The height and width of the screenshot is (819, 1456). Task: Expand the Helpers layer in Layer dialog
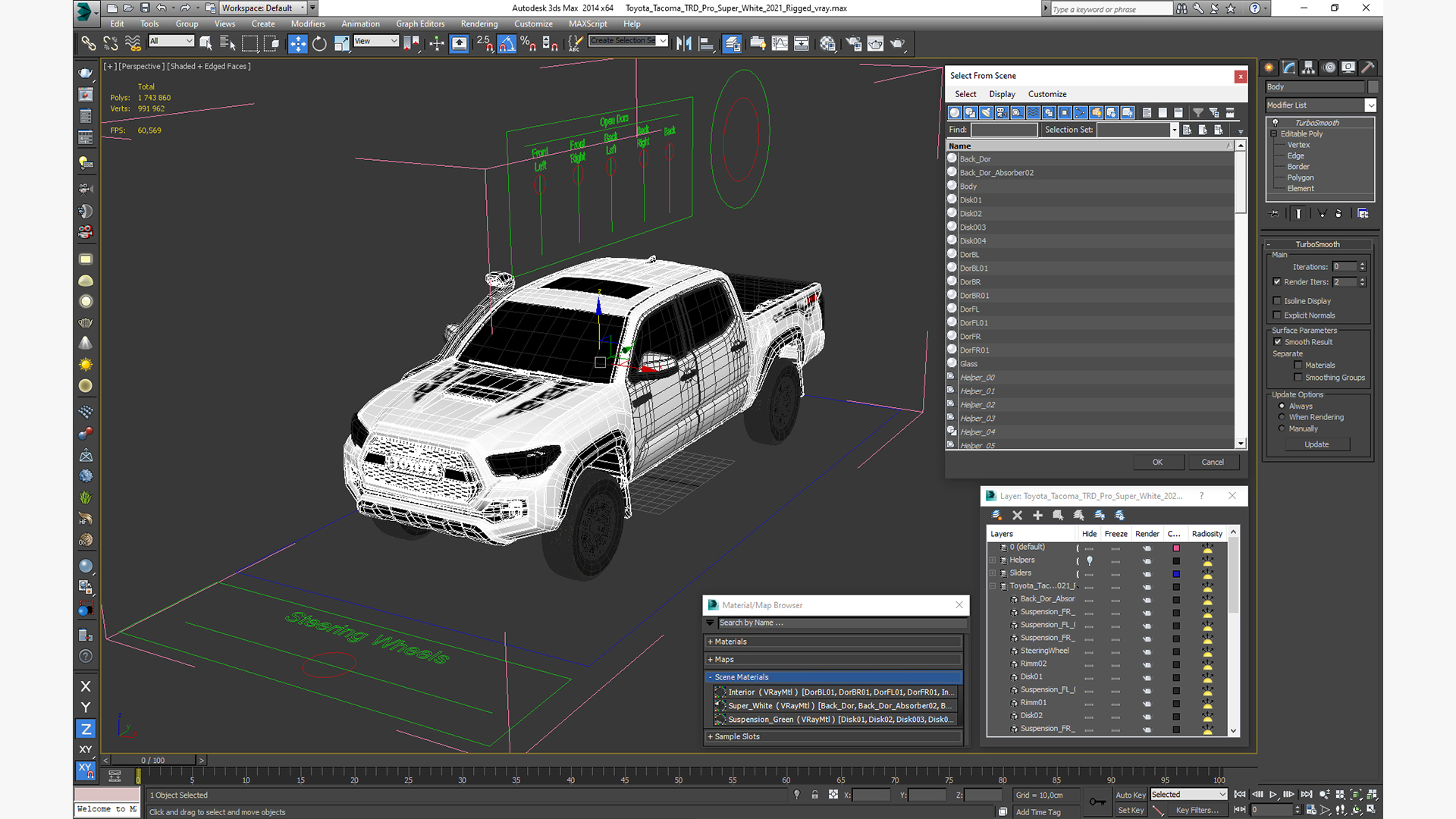point(993,560)
